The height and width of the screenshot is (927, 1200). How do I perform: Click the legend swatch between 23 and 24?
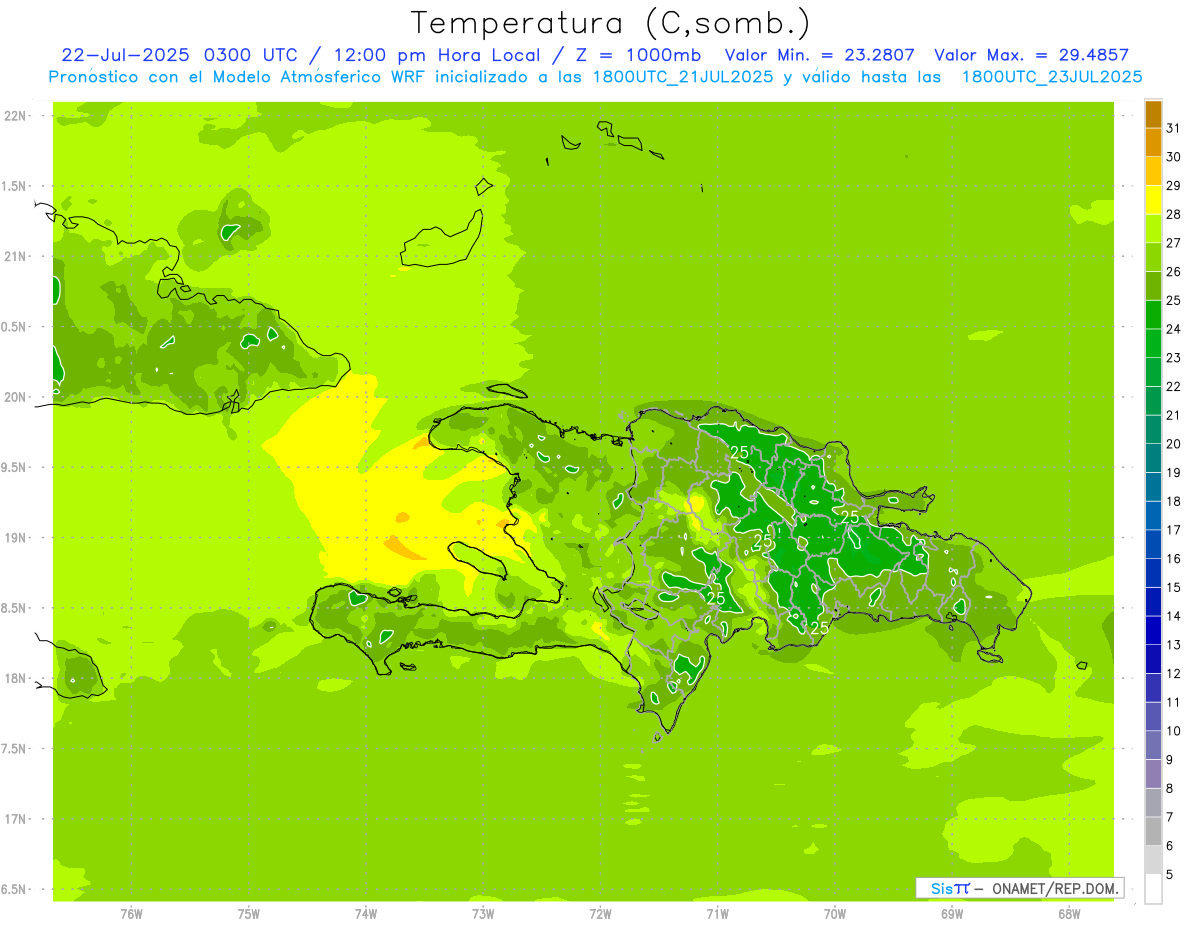click(1153, 344)
